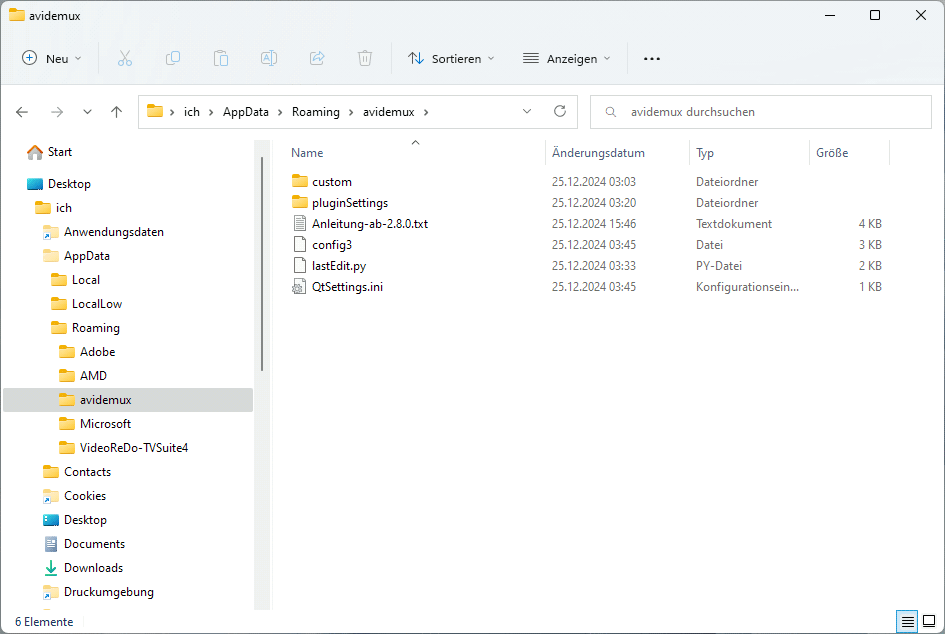The width and height of the screenshot is (945, 634).
Task: Click date 25.12.2024 15:46 of Anleitung file
Action: 594,224
